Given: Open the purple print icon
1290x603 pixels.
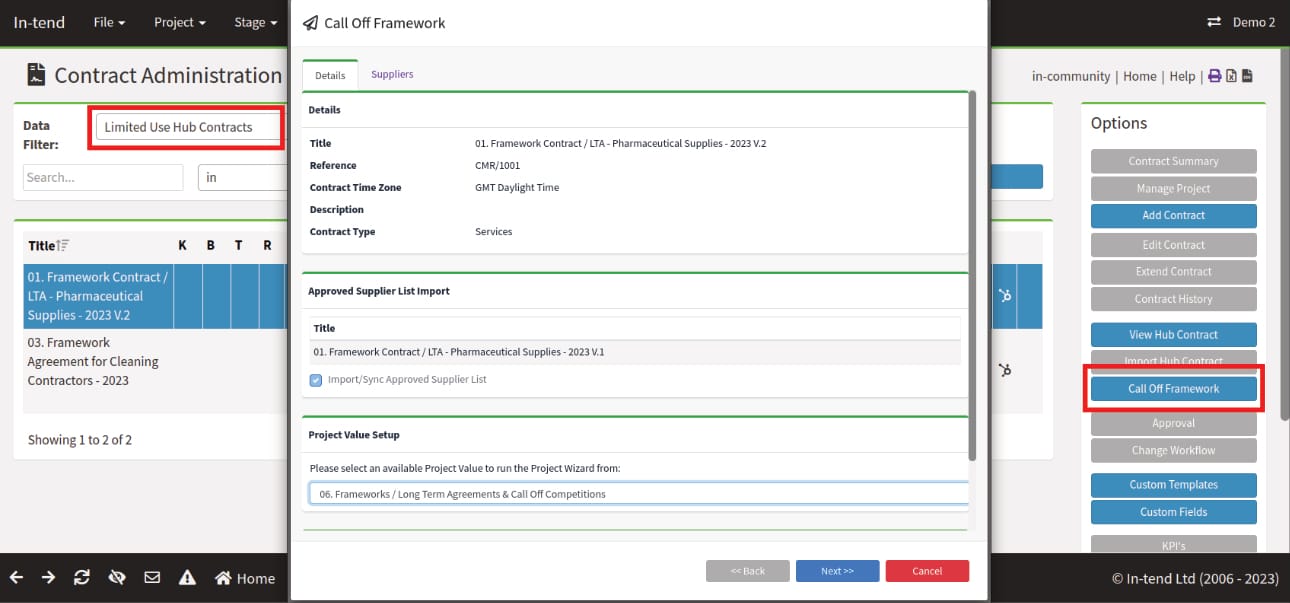Looking at the screenshot, I should 1215,76.
